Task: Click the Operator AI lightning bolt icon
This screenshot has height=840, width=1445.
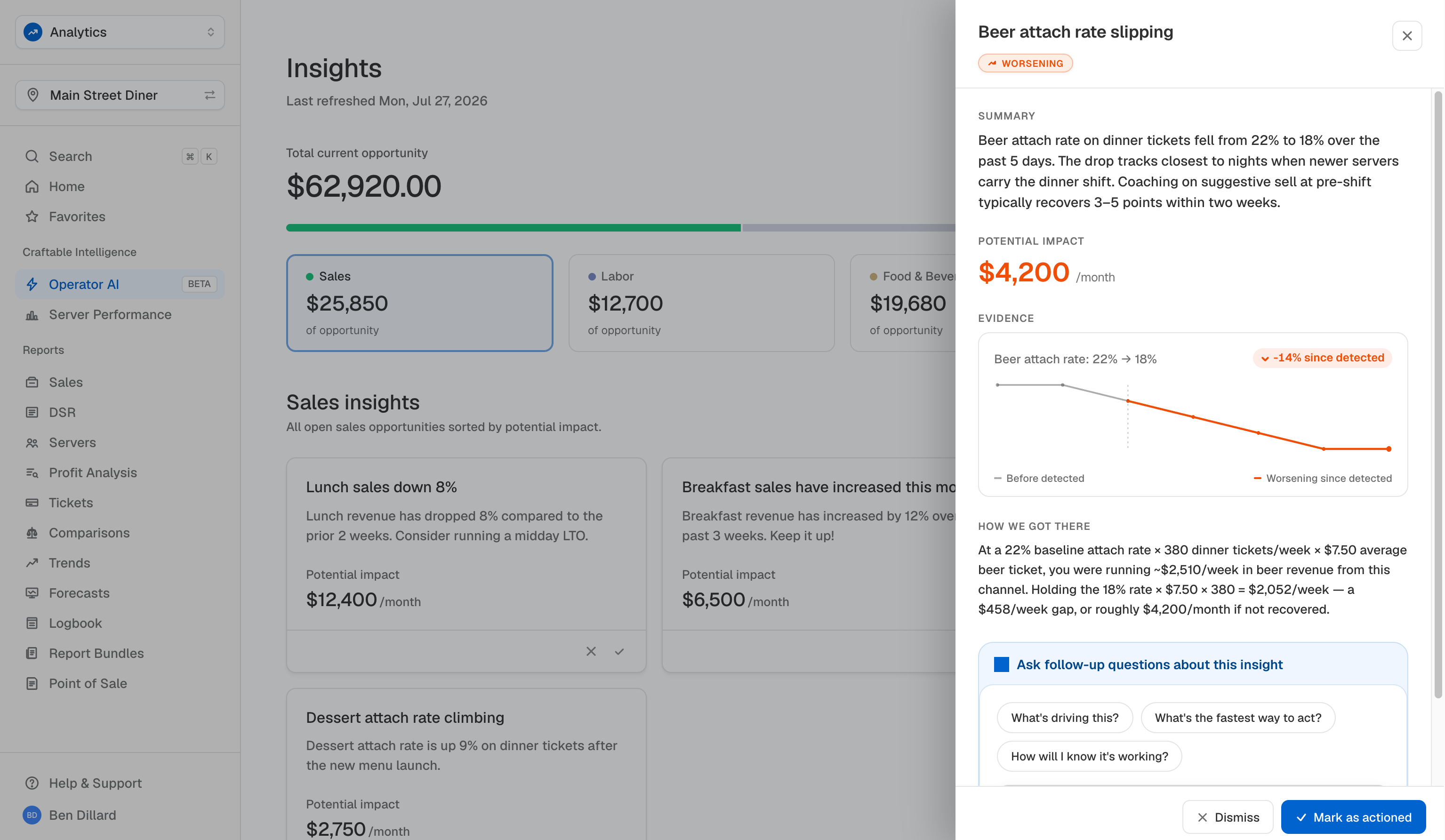Action: pos(32,284)
